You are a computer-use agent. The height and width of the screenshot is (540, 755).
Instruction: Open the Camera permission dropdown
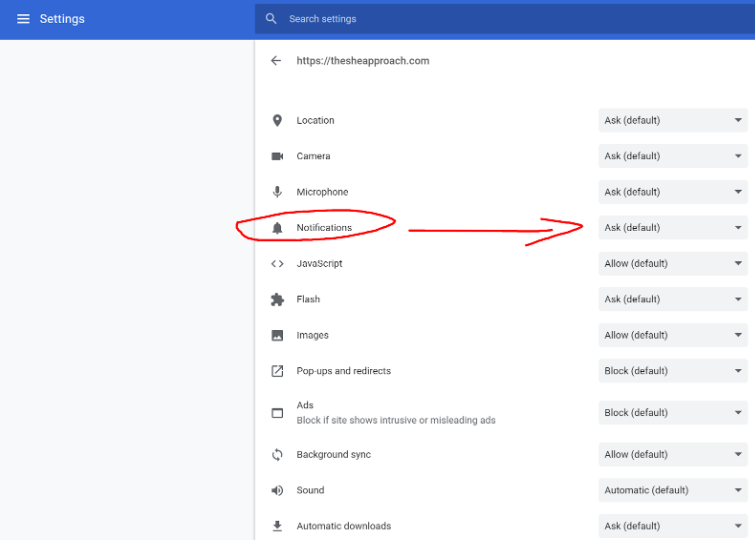click(673, 156)
